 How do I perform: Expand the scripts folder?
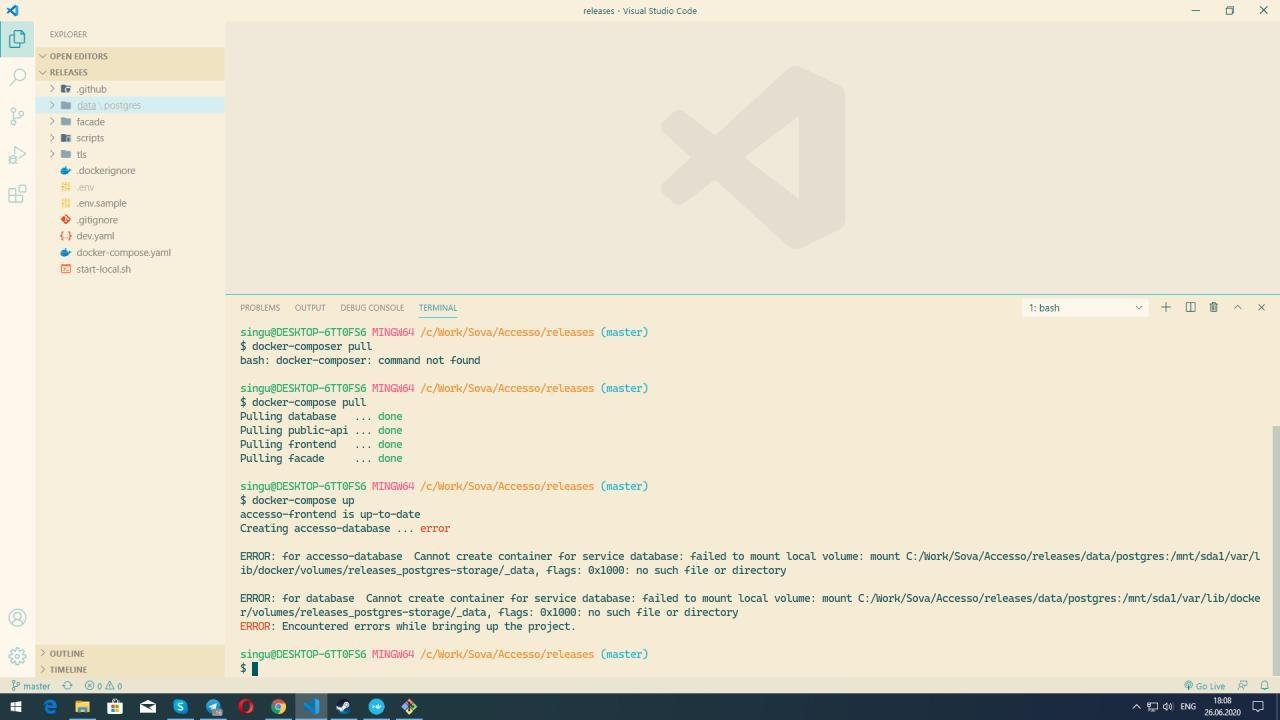[x=130, y=138]
